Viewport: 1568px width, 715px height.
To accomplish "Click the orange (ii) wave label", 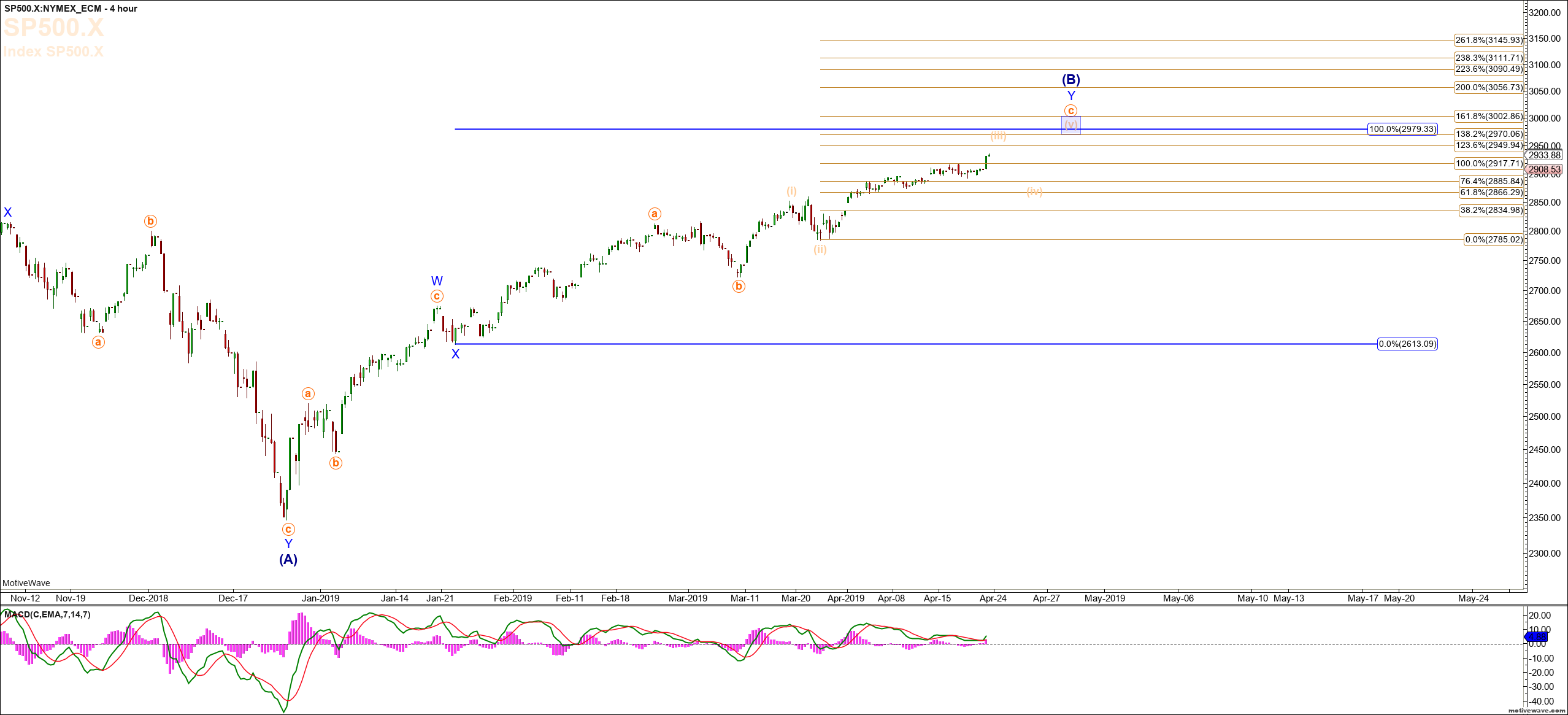I will tap(820, 249).
